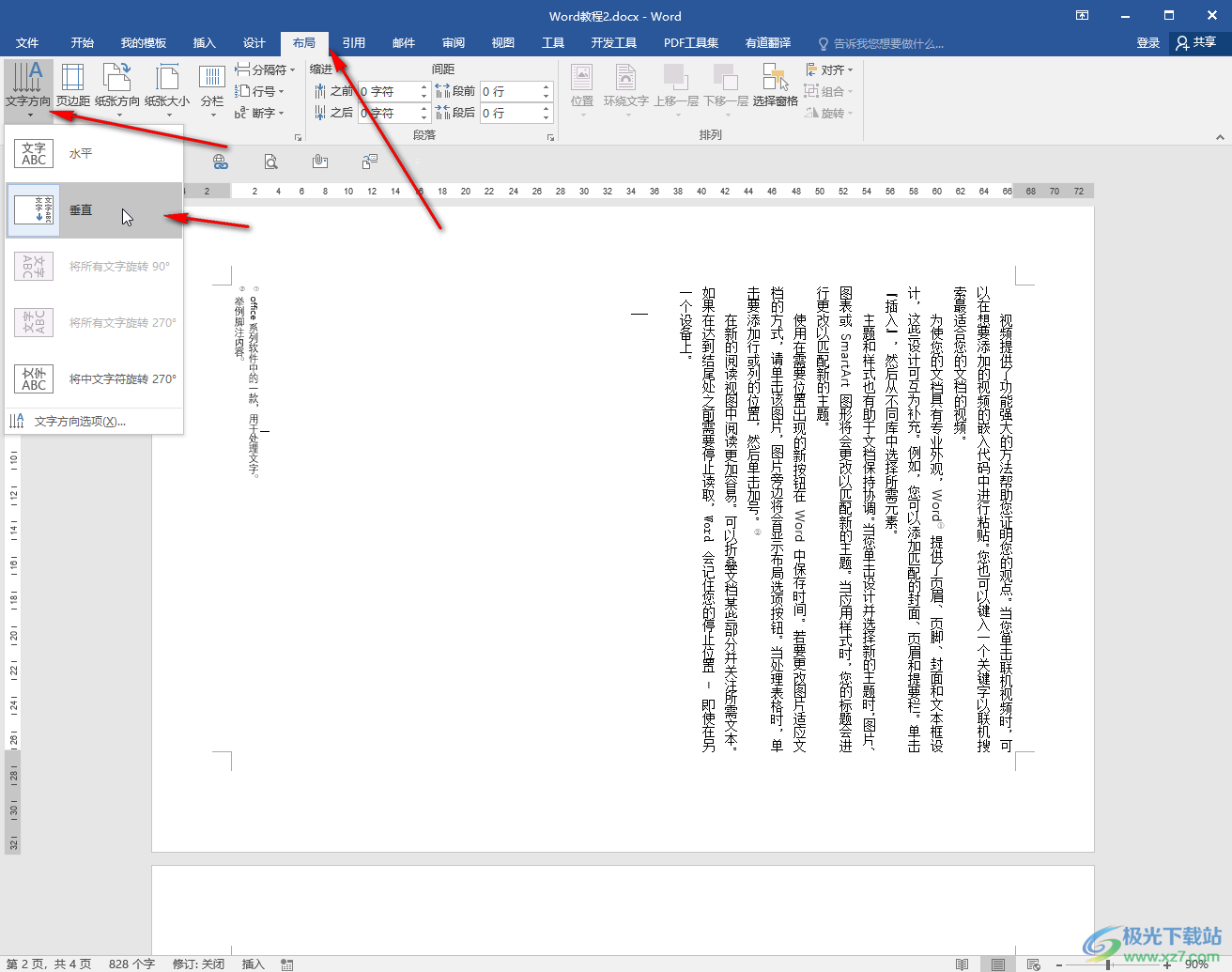Expand Align (对齐) dropdown
Viewport: 1232px width, 972px height.
click(x=829, y=69)
